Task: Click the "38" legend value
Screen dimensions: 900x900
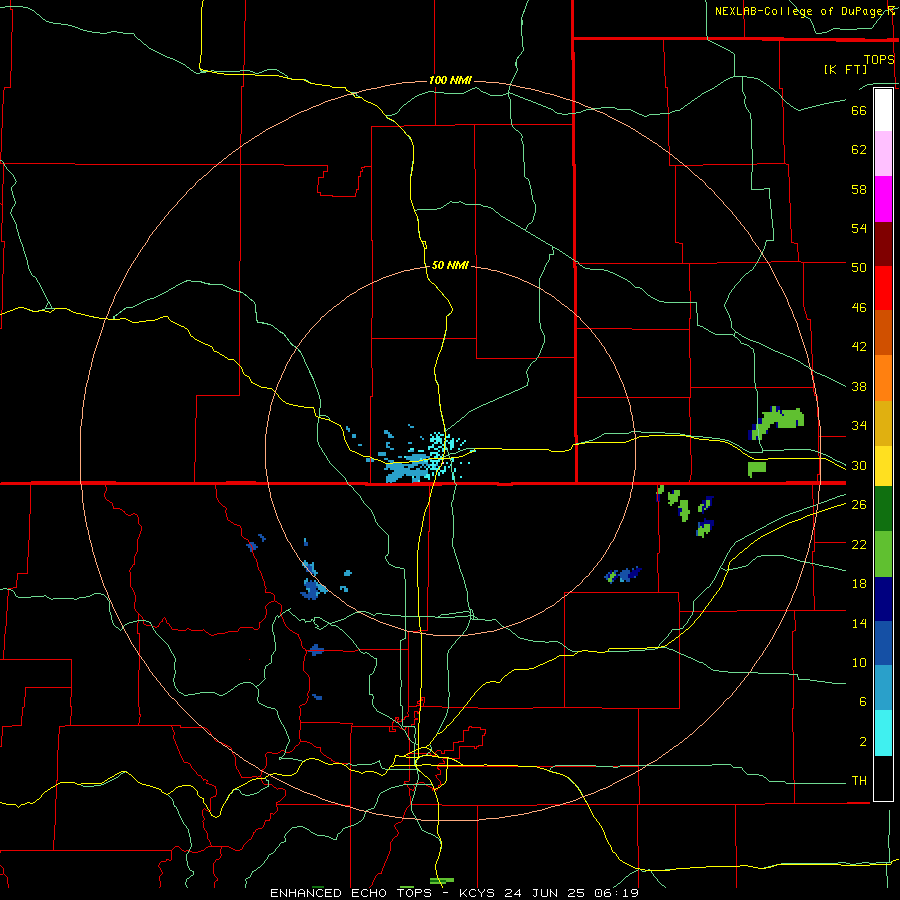Action: [x=859, y=386]
